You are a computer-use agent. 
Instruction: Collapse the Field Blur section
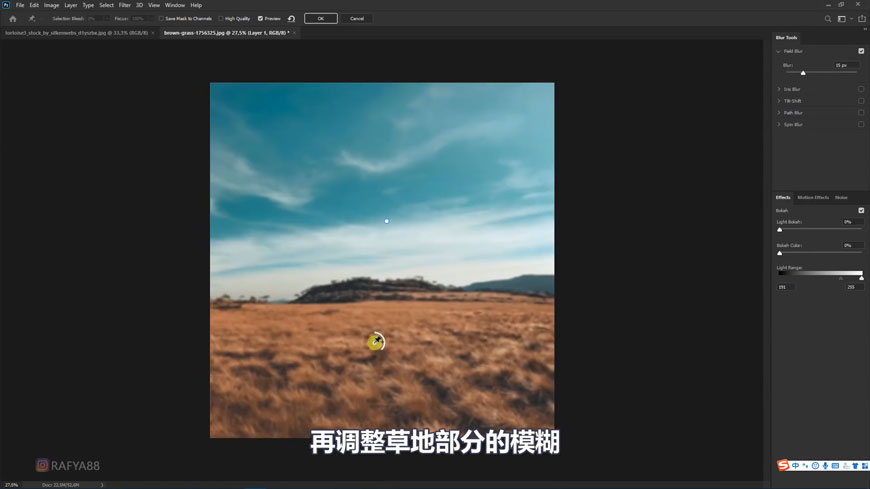tap(779, 51)
